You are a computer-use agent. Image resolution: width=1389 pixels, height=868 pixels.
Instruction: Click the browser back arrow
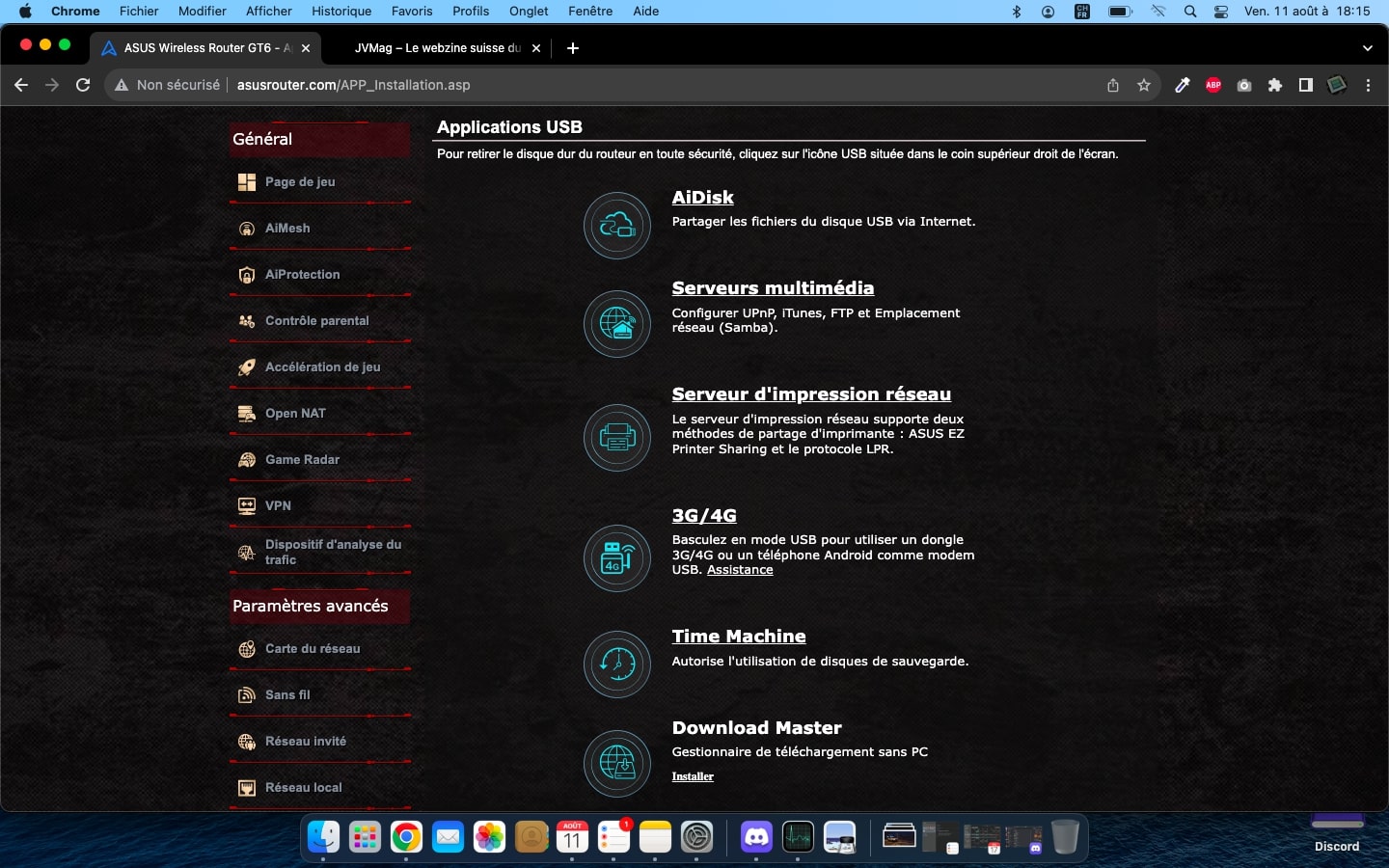(21, 85)
